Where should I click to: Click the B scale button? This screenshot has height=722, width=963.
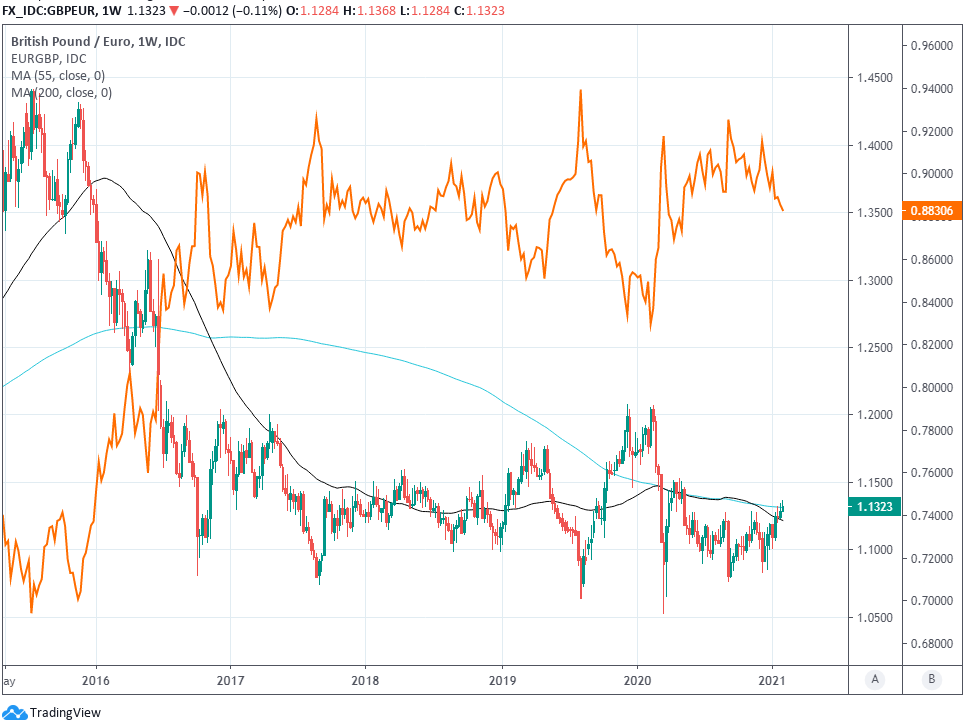pyautogui.click(x=931, y=679)
